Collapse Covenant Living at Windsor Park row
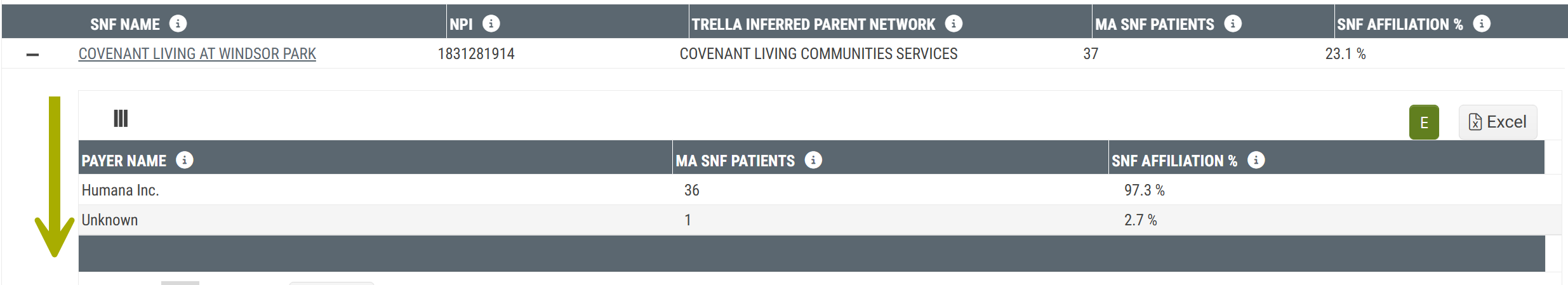Screen dimensions: 1568x285 (32, 55)
